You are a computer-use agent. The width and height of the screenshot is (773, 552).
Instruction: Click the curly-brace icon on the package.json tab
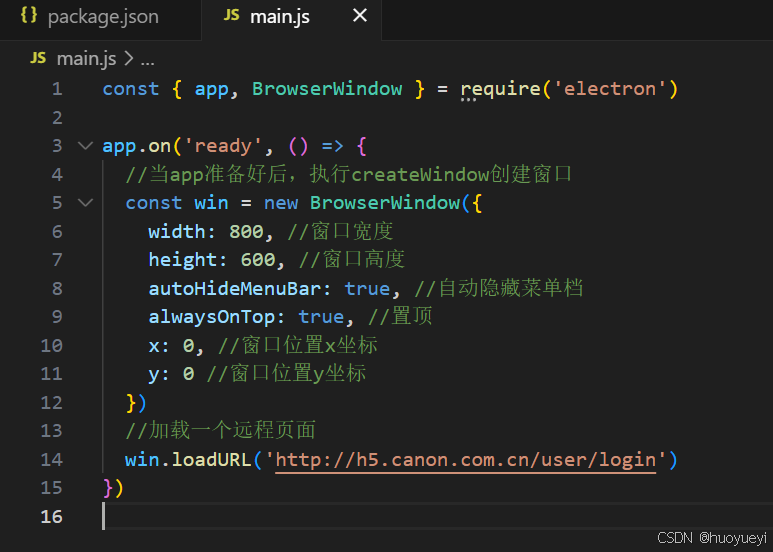pos(29,15)
